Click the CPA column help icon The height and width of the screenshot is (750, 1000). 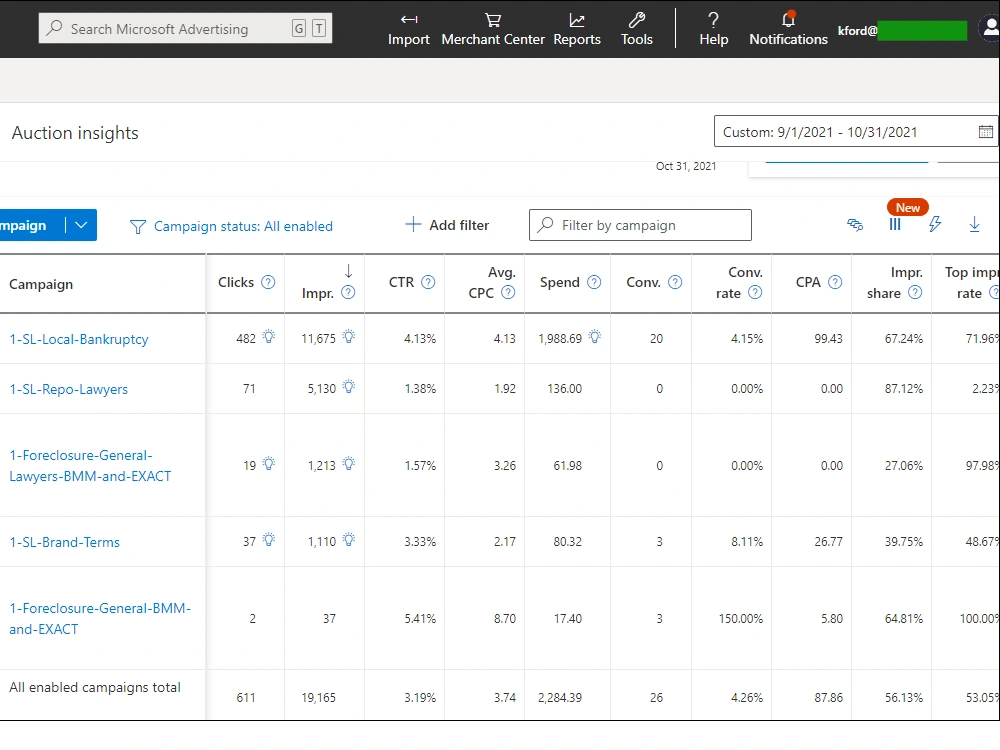click(x=835, y=282)
